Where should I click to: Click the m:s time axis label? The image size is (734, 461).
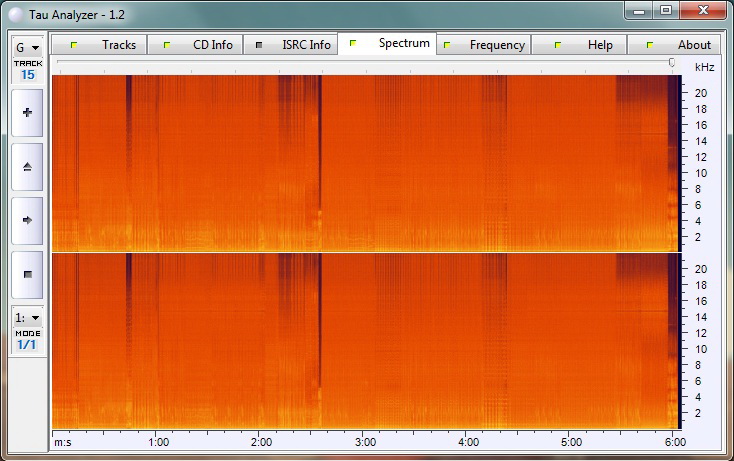pos(63,442)
